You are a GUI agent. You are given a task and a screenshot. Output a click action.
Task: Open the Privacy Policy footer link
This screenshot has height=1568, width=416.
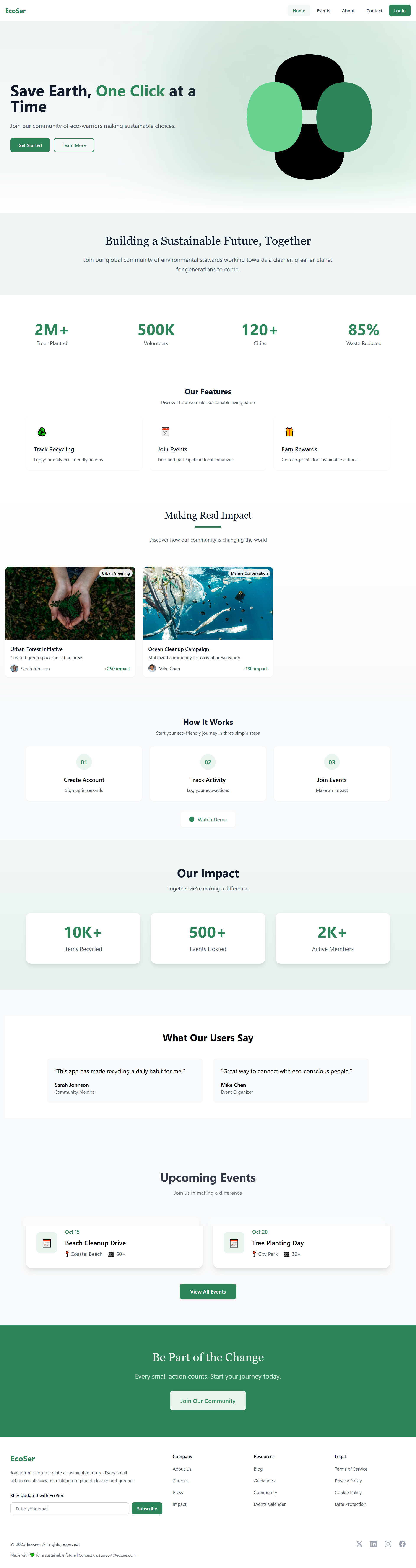click(348, 1481)
